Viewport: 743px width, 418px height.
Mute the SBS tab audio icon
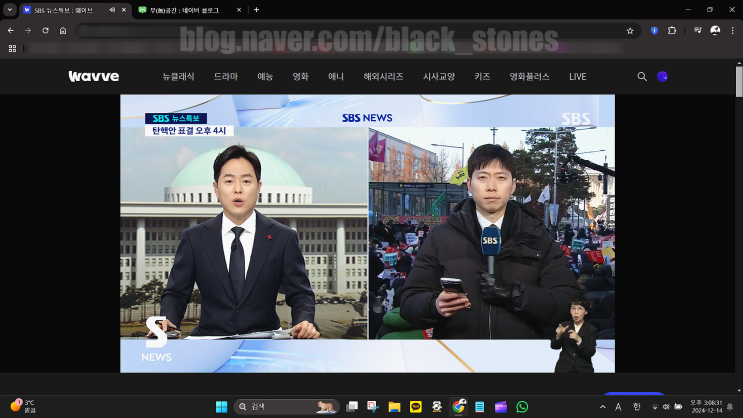(112, 9)
